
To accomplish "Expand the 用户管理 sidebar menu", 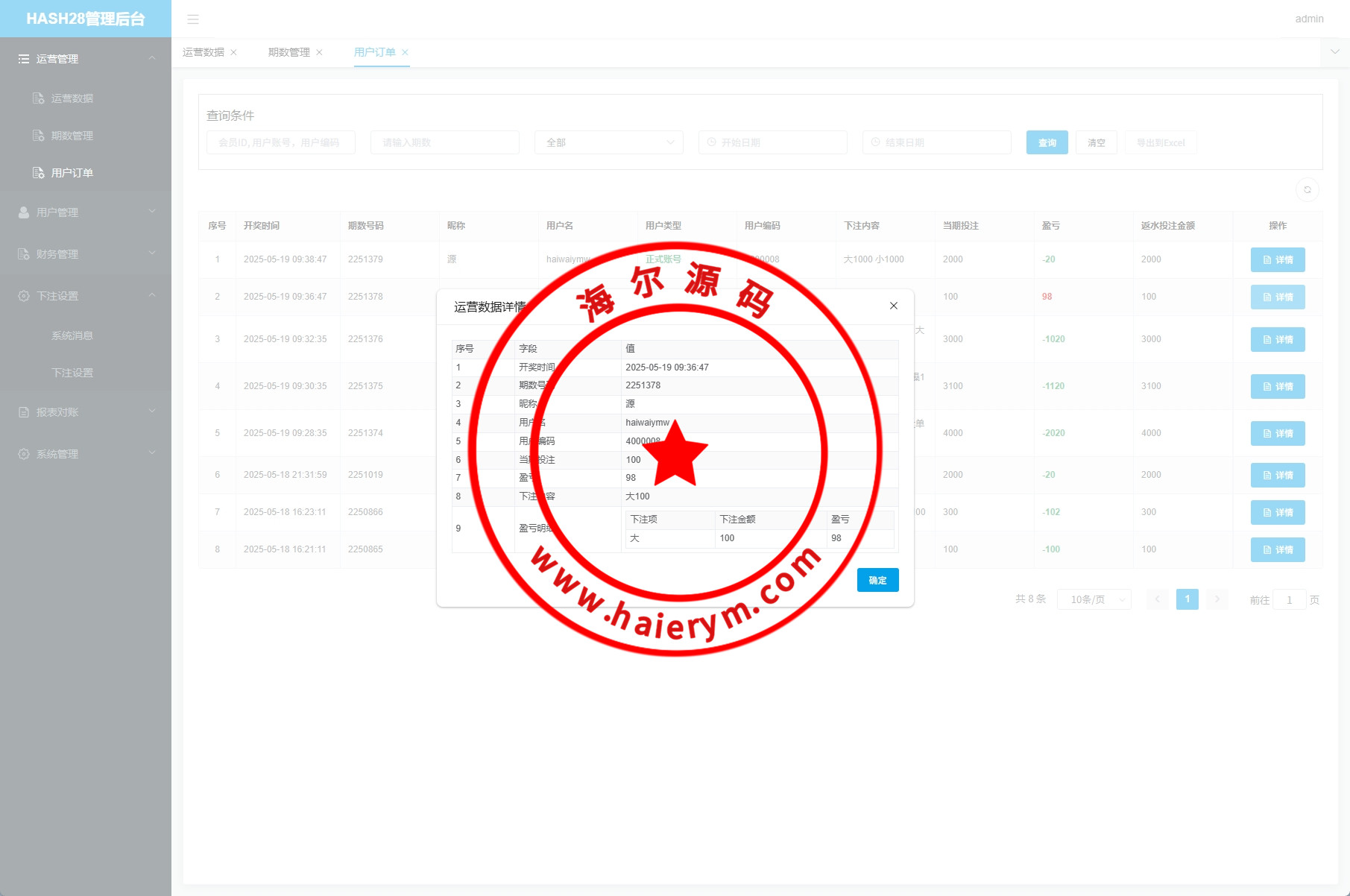I will 86,212.
